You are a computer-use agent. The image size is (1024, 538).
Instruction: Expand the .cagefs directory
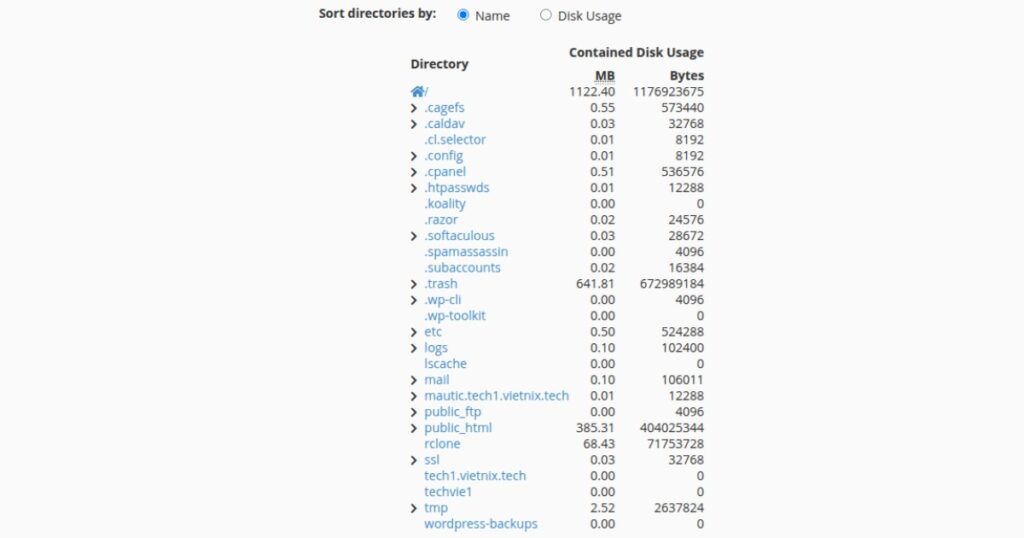pos(414,108)
